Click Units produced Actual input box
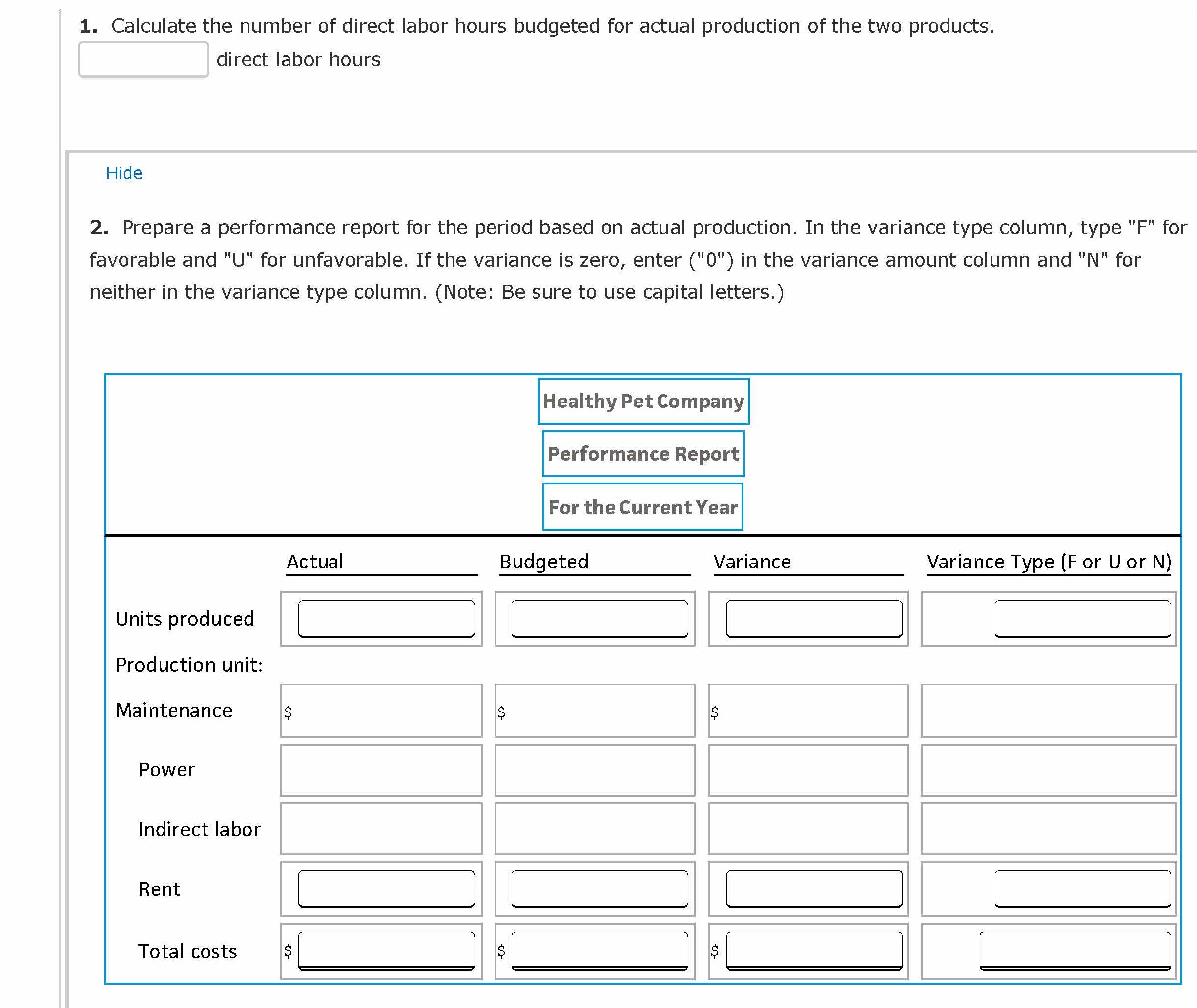This screenshot has height=1008, width=1197. (386, 618)
